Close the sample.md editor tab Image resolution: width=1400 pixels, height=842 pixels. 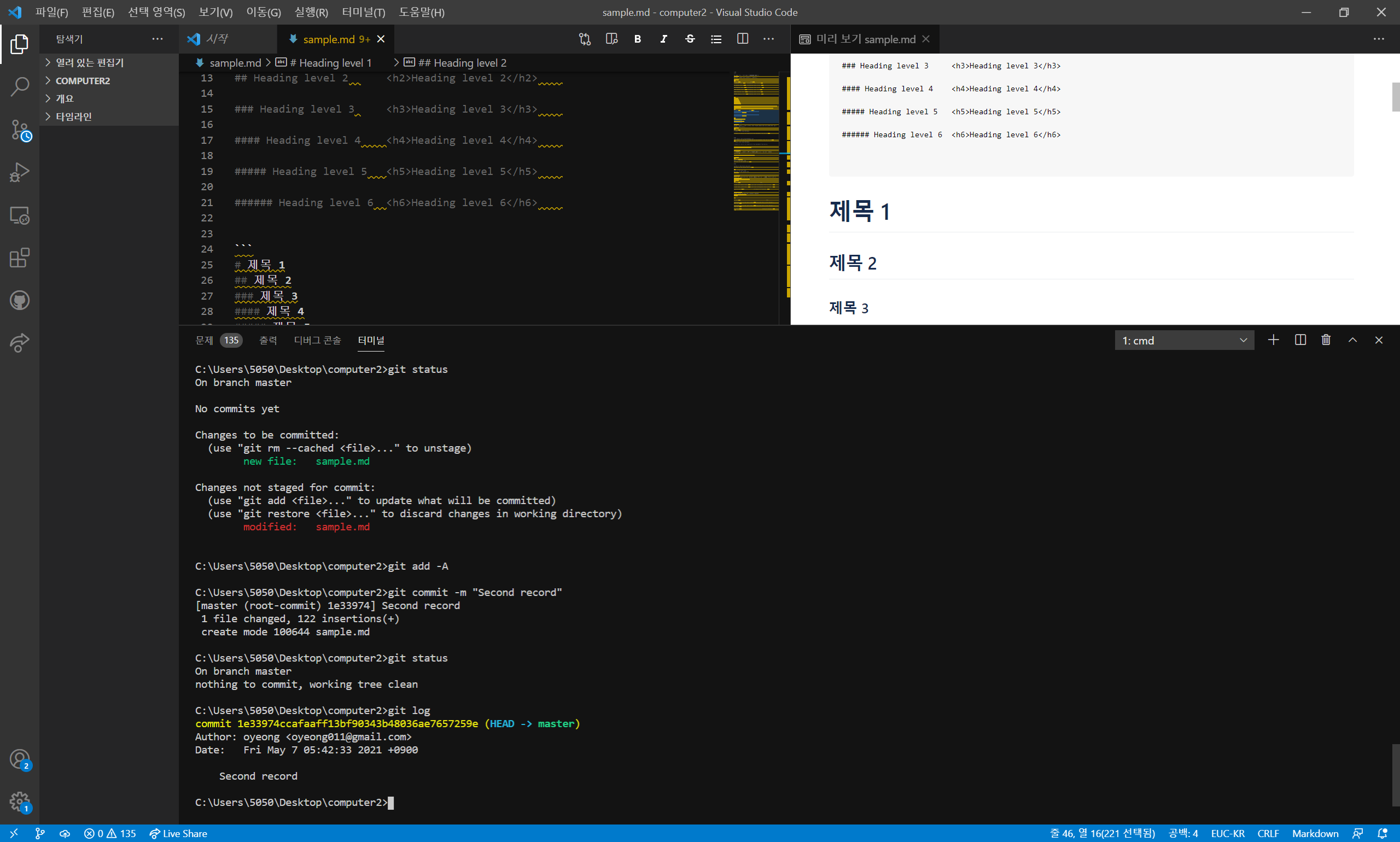pos(381,39)
